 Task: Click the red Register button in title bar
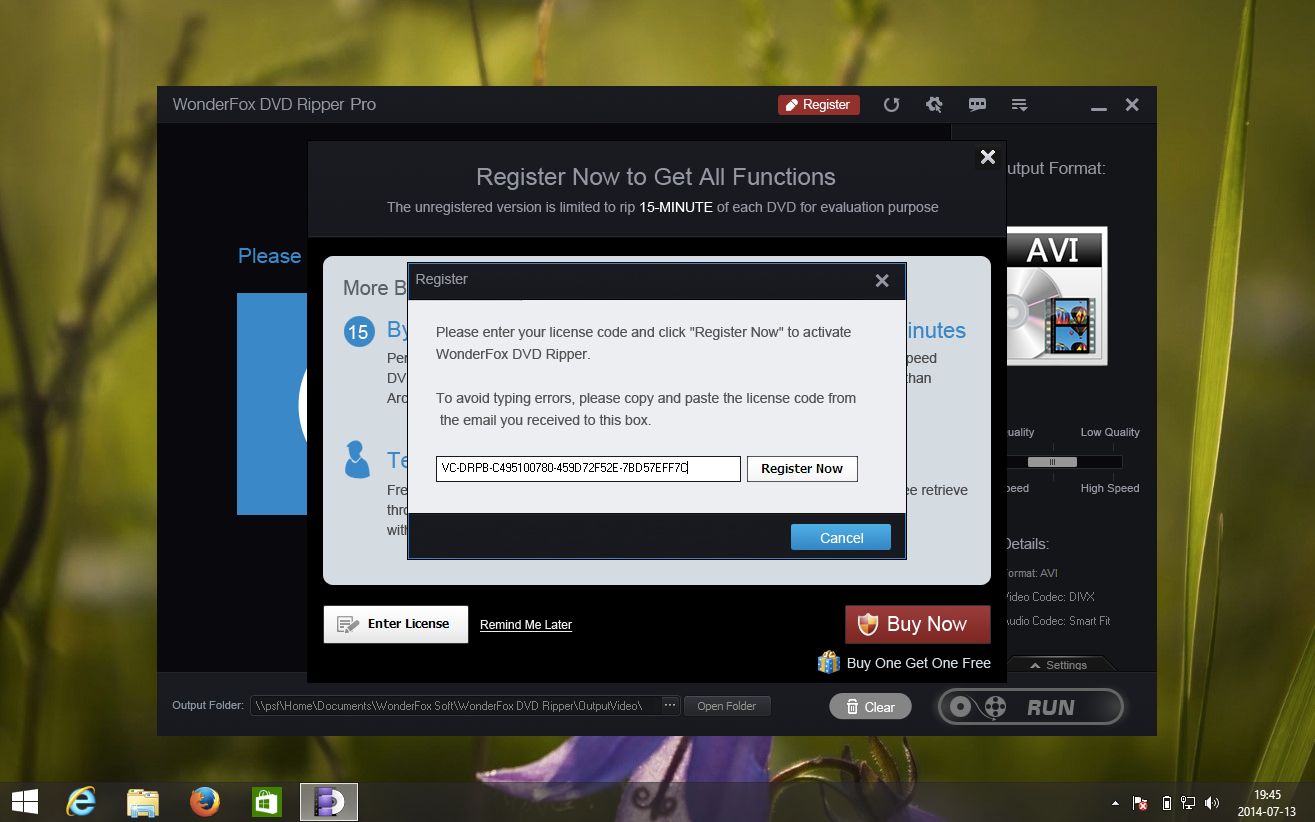[819, 105]
